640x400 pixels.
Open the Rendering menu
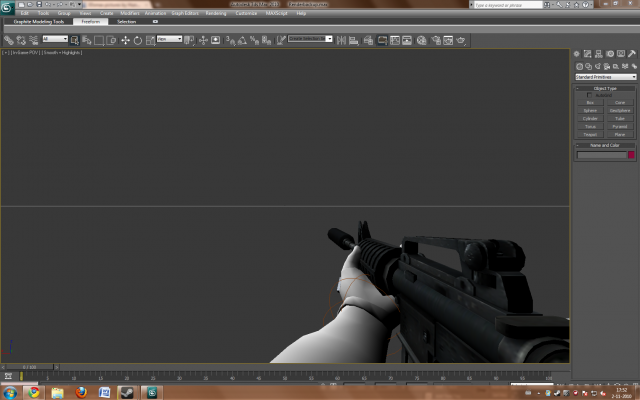pyautogui.click(x=216, y=13)
